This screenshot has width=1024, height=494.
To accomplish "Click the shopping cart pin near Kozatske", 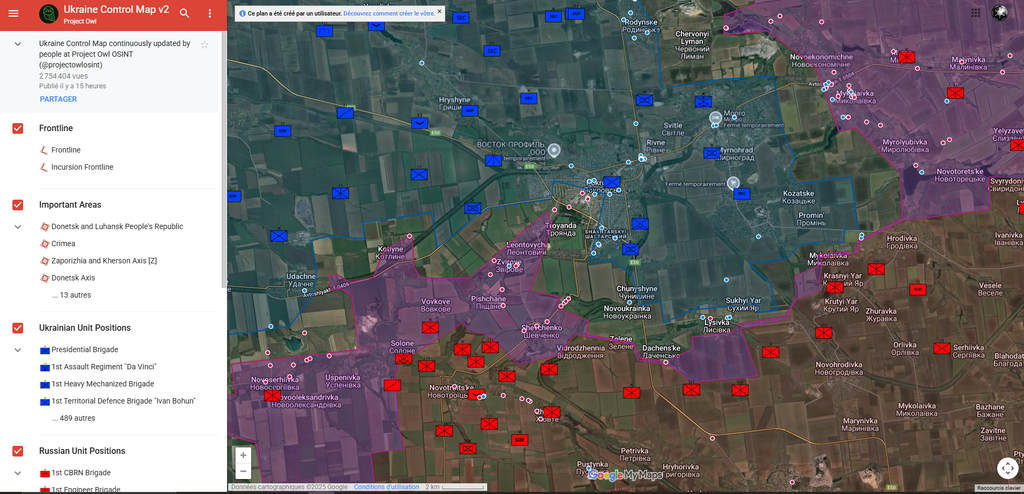I will [x=733, y=182].
